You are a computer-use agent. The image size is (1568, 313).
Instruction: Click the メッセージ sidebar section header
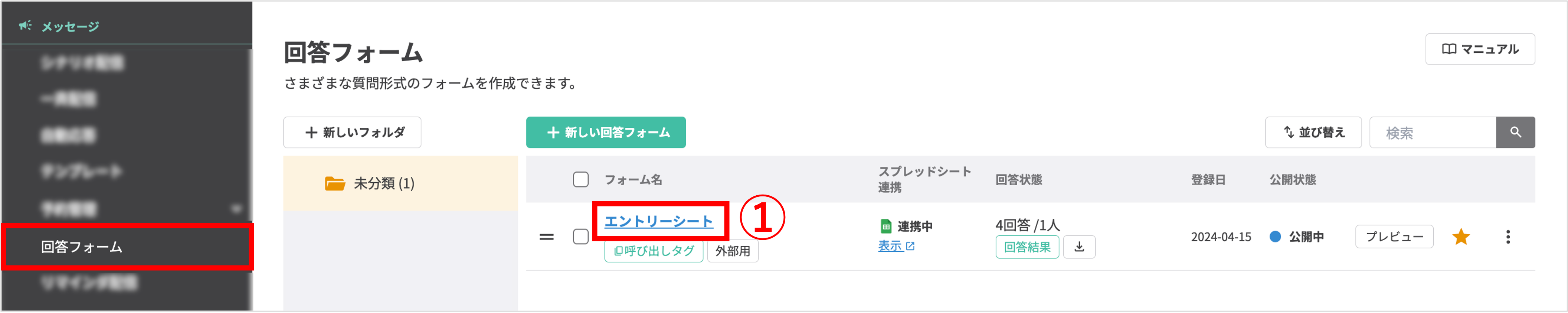[70, 26]
